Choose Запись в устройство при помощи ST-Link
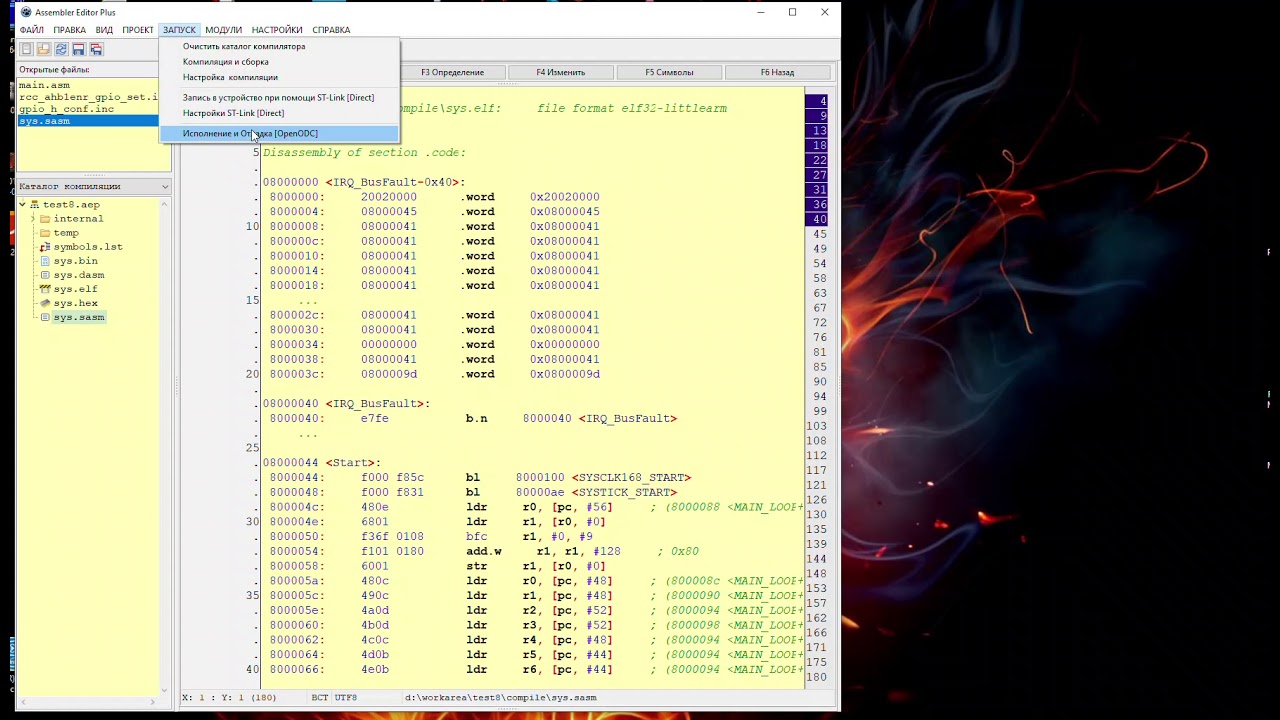This screenshot has width=1280, height=720. click(279, 97)
